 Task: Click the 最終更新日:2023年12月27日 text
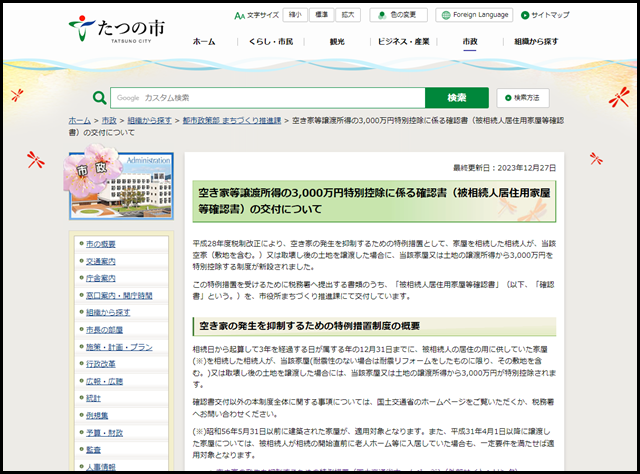[504, 168]
